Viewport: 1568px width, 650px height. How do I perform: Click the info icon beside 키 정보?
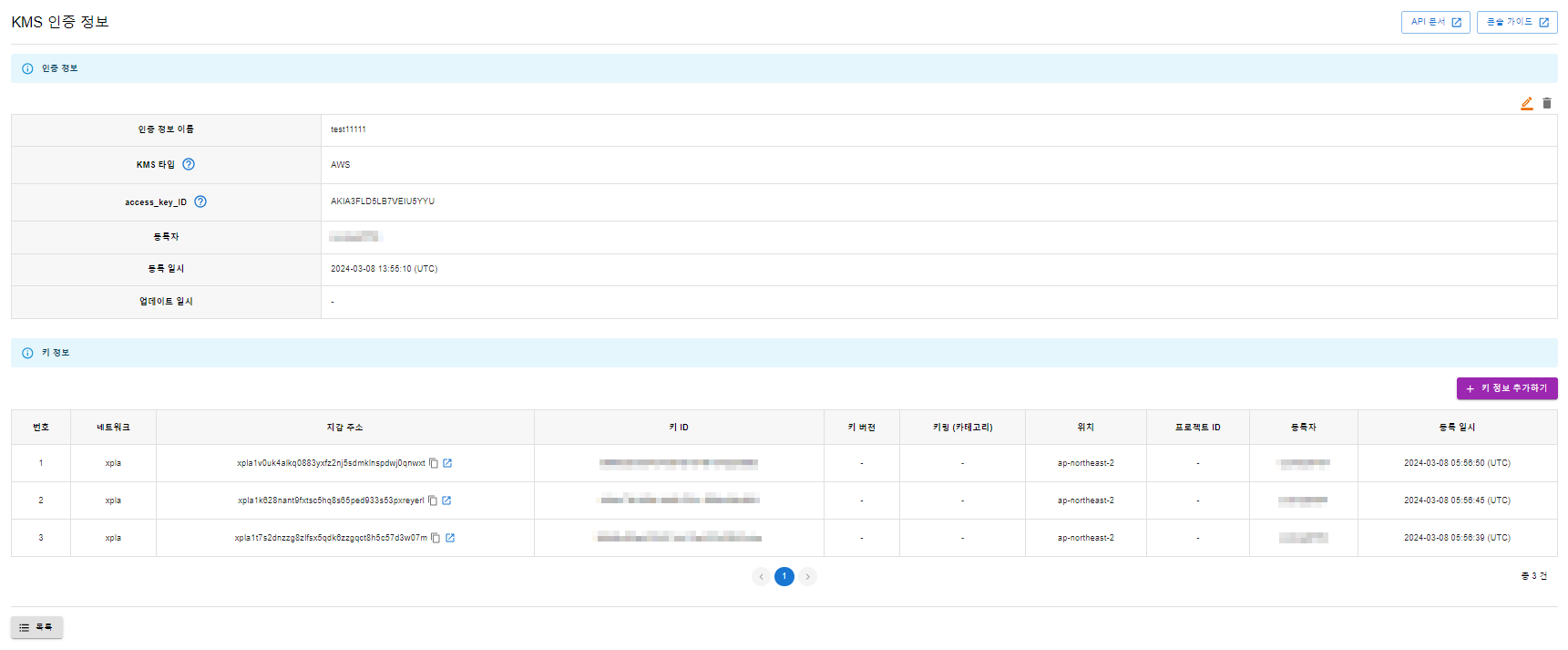tap(27, 353)
